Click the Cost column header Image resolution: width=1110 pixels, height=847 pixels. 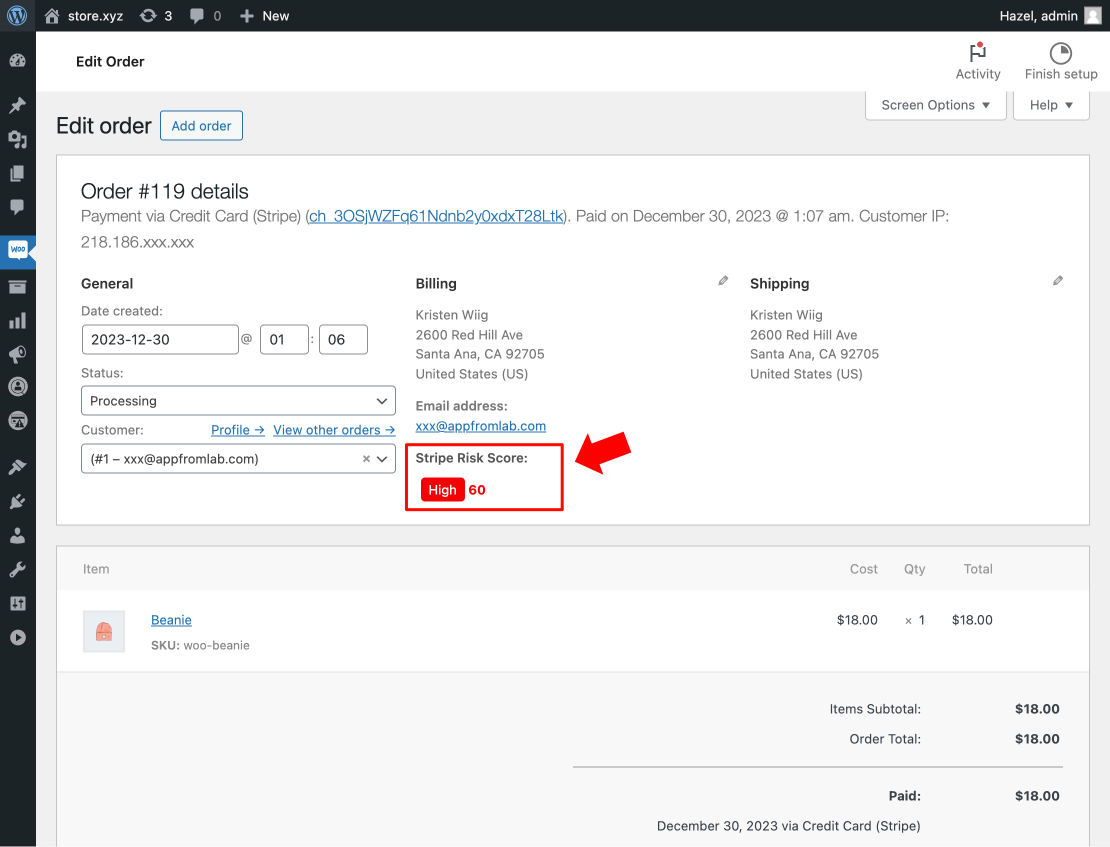coord(863,569)
